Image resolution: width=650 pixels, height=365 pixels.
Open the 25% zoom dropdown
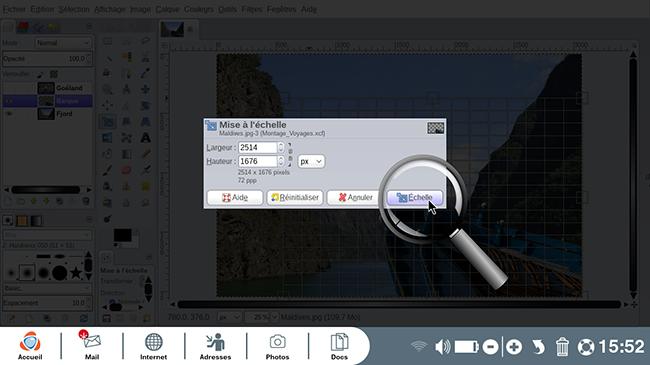[x=274, y=317]
